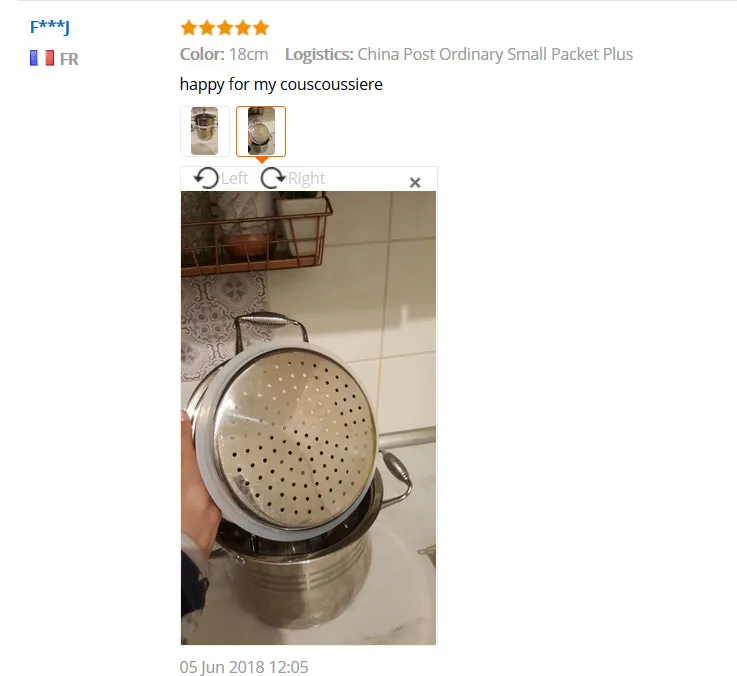Click the review date 05 Jun 2018
Image resolution: width=737 pixels, height=676 pixels.
coord(244,667)
